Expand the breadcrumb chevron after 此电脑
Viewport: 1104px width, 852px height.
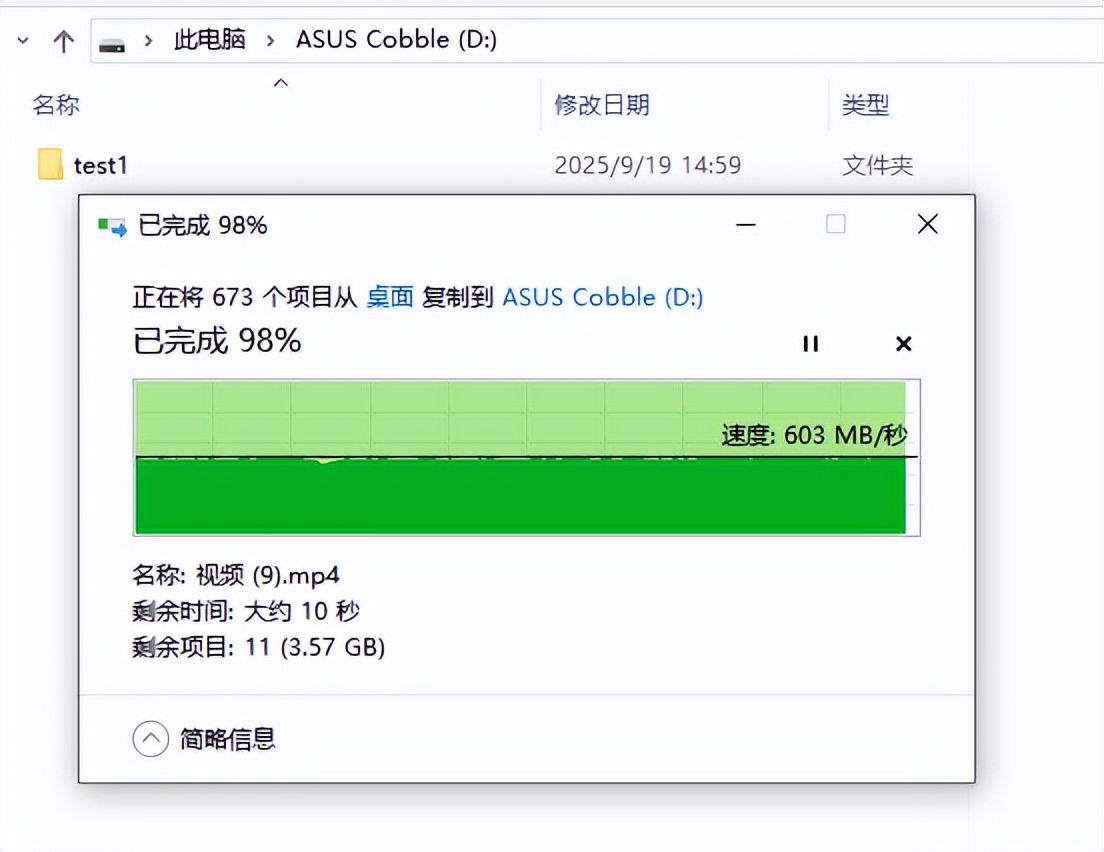click(269, 40)
